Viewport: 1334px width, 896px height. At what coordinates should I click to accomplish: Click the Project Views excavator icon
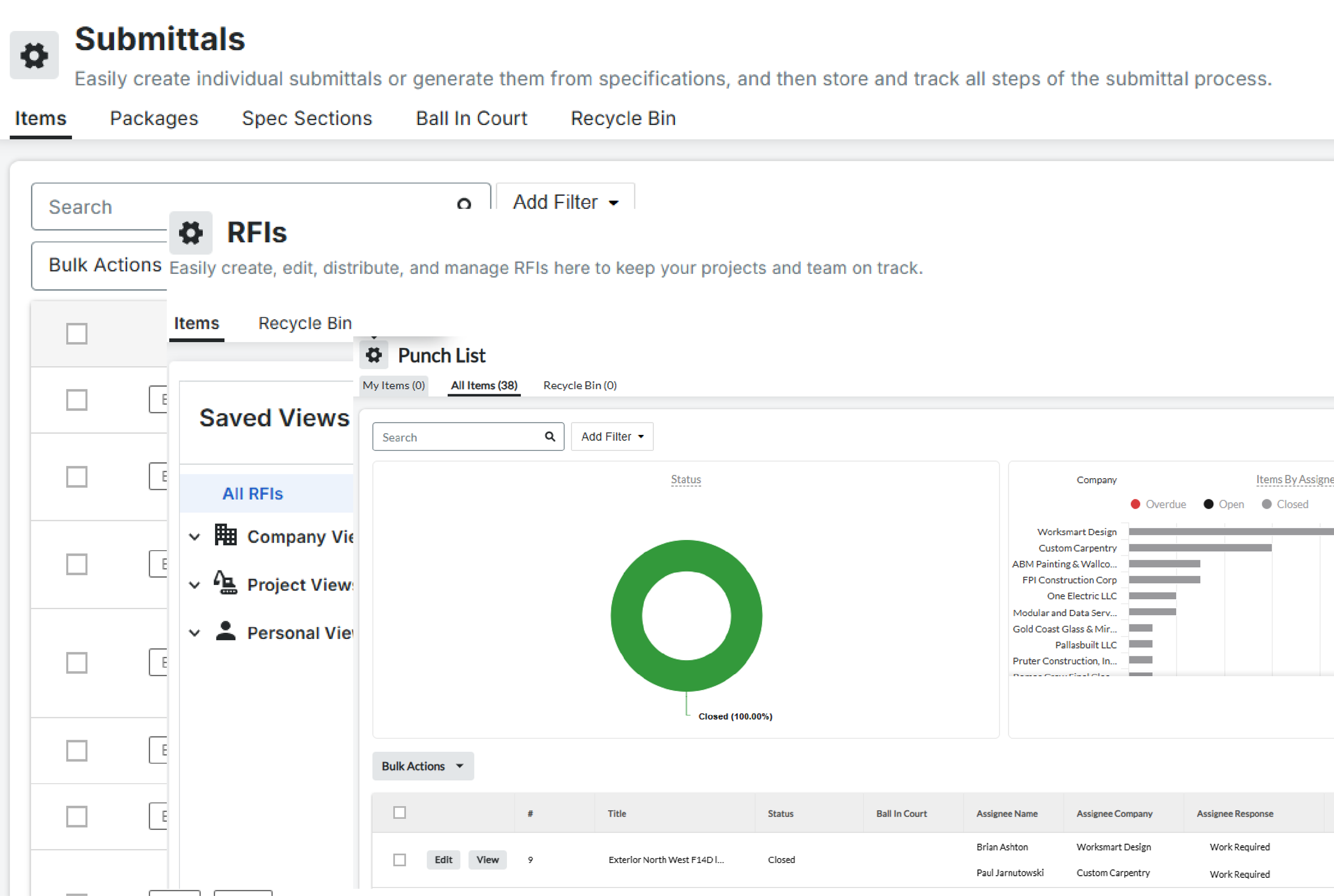226,583
